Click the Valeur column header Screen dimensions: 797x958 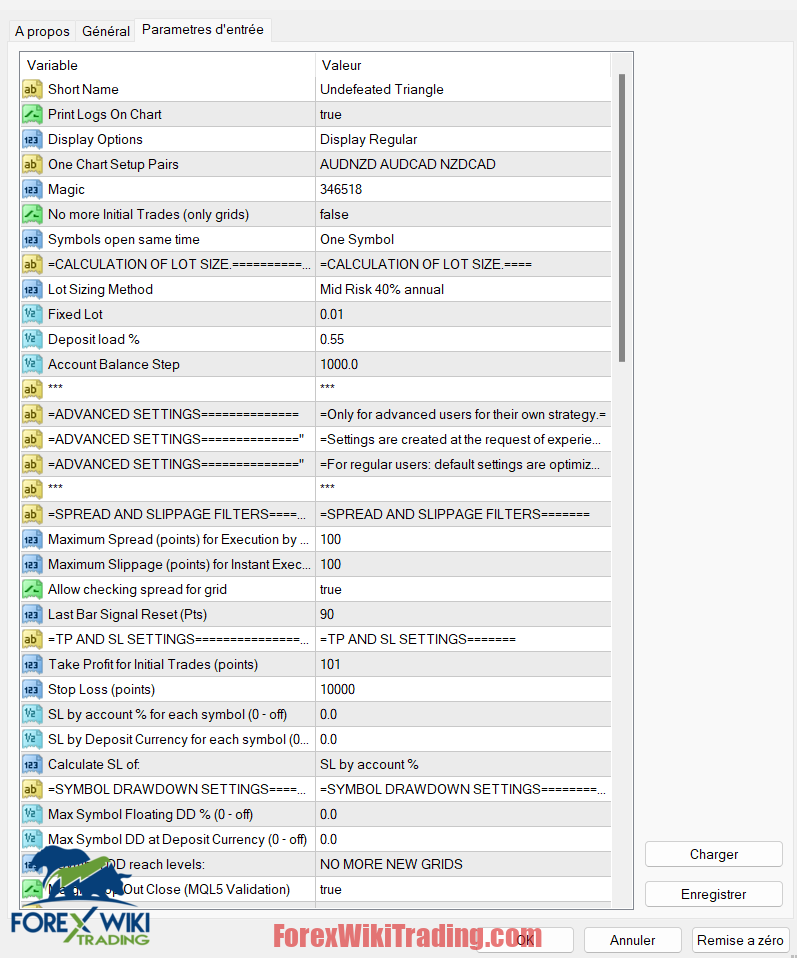point(463,65)
